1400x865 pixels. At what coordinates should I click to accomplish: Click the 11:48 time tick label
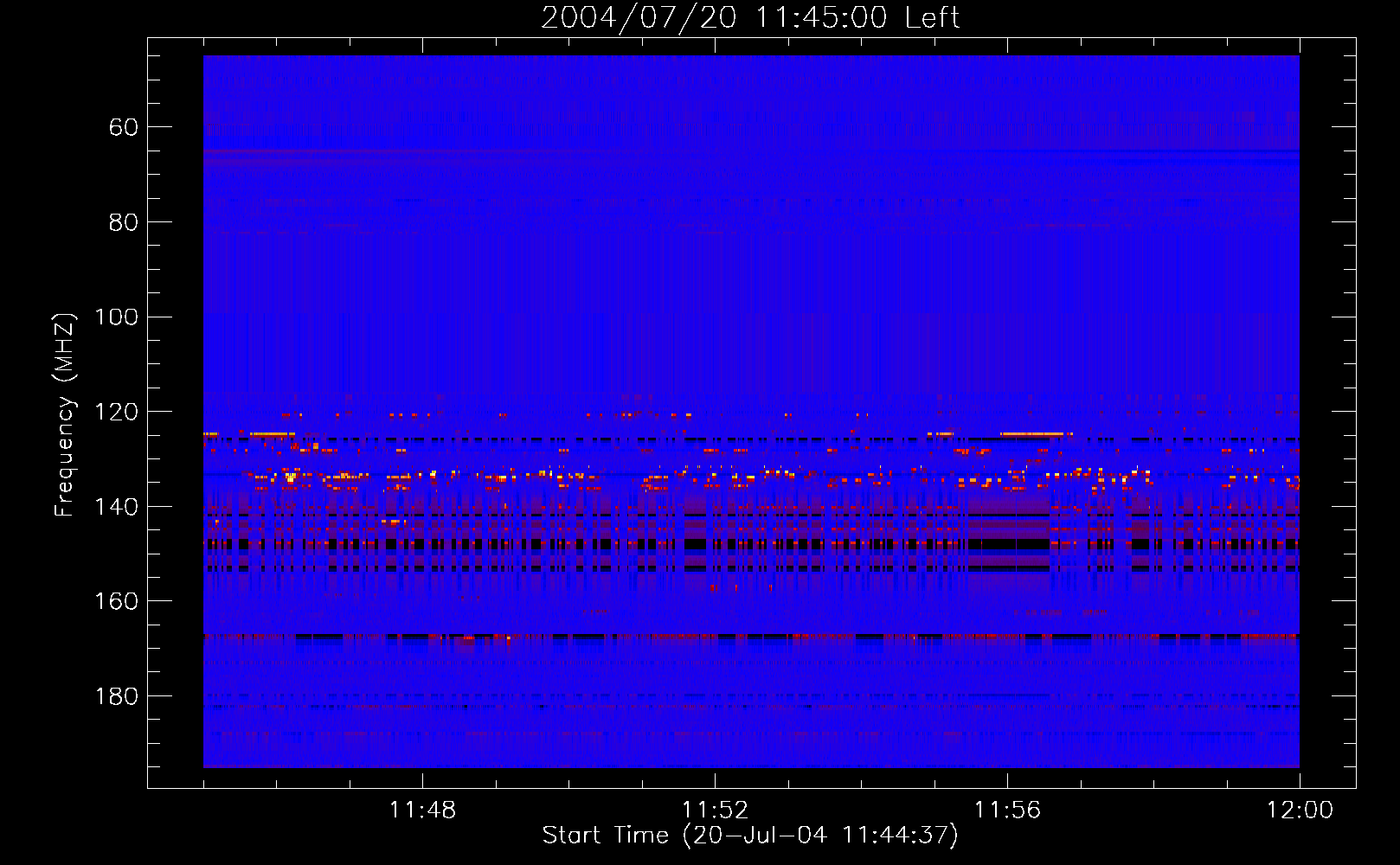(422, 811)
